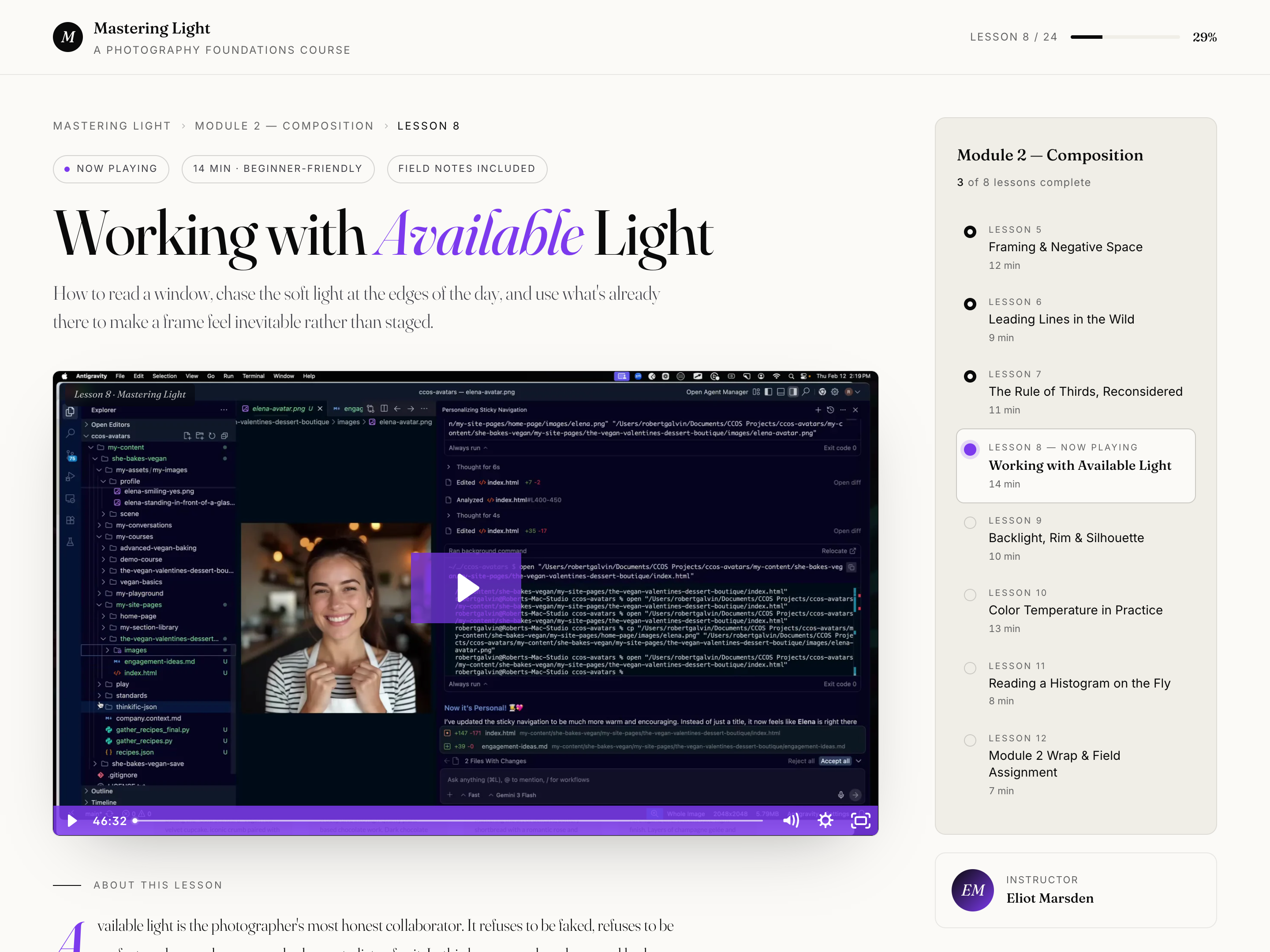Image resolution: width=1270 pixels, height=952 pixels.
Task: Click the 'LESSON 8 / 24' counter
Action: click(1013, 37)
